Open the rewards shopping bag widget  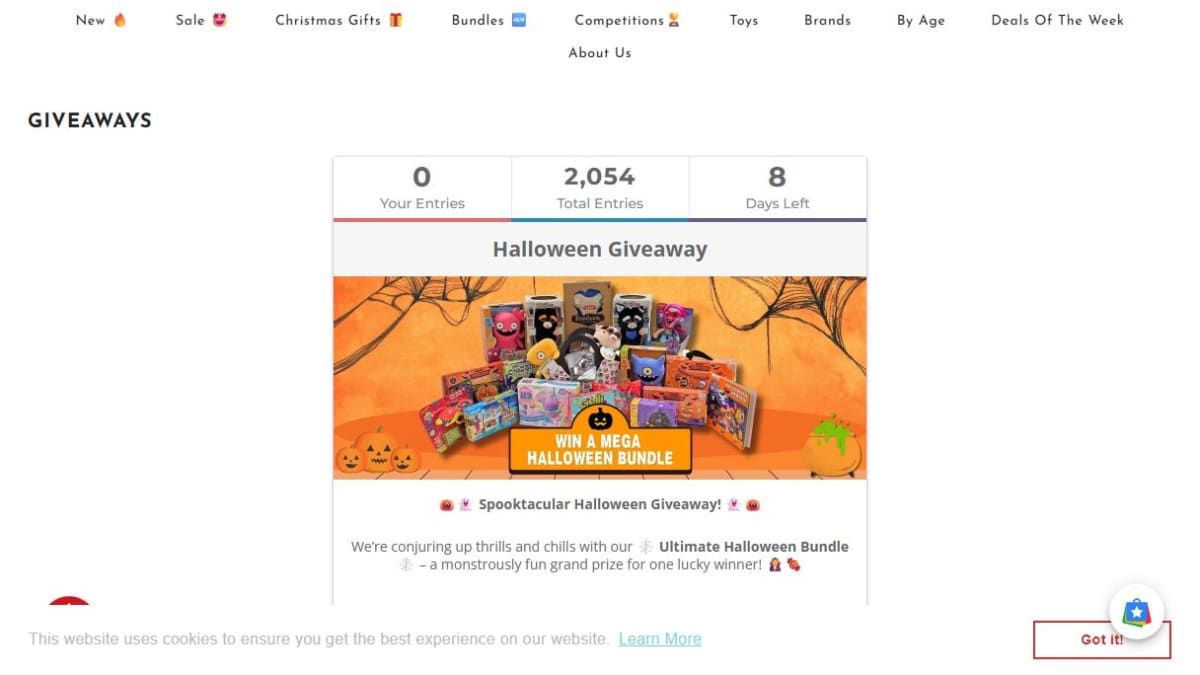click(1137, 612)
